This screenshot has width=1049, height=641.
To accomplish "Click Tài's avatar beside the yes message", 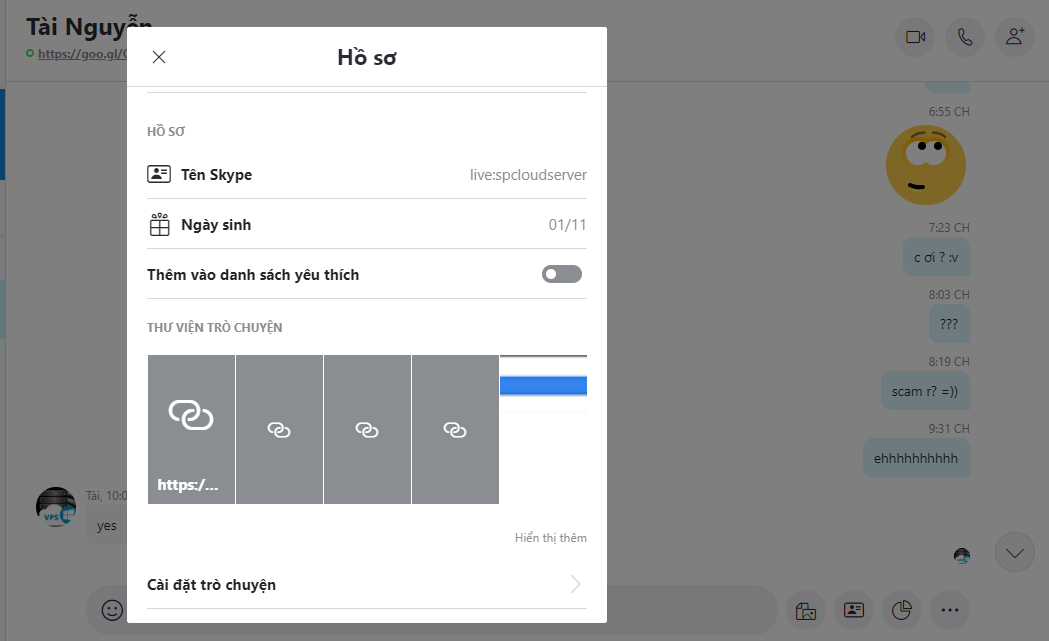I will (56, 508).
